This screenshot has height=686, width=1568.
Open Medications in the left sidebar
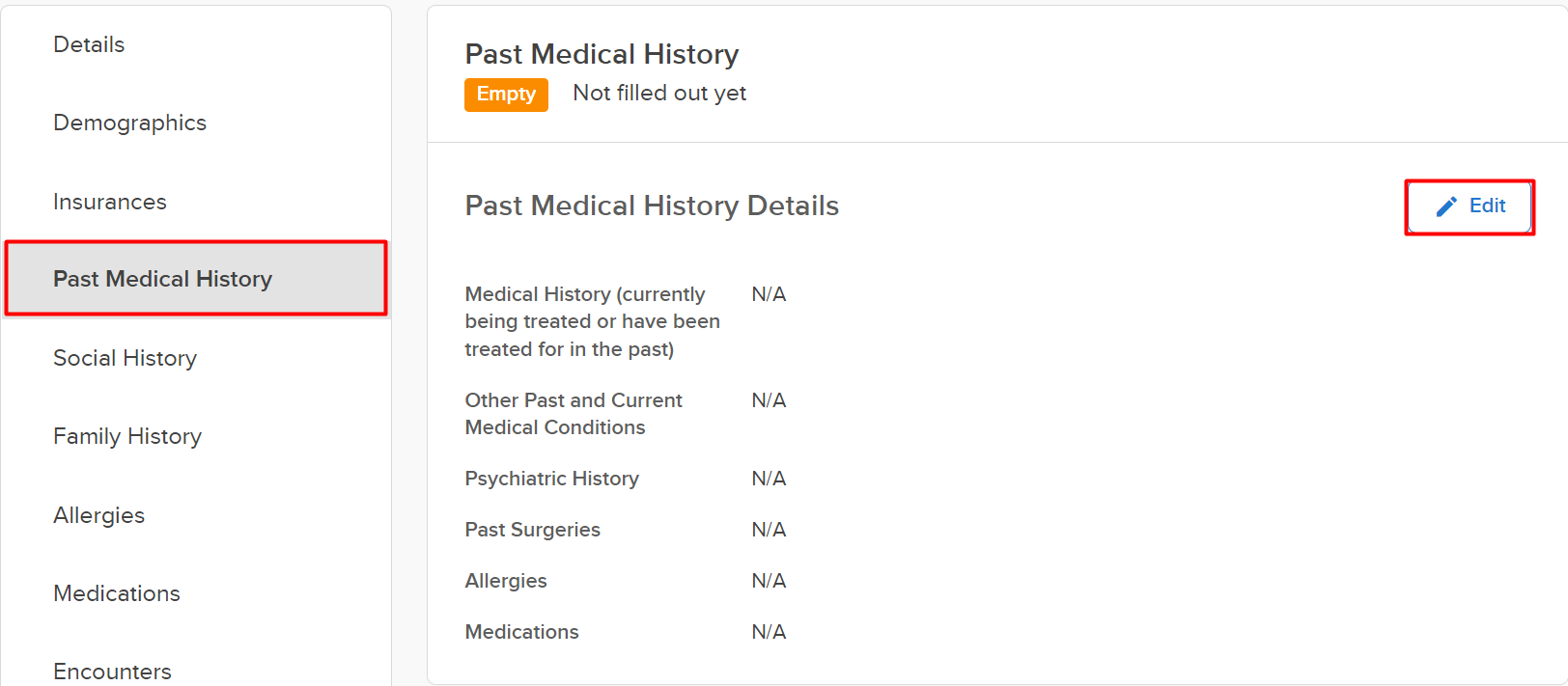coord(117,593)
